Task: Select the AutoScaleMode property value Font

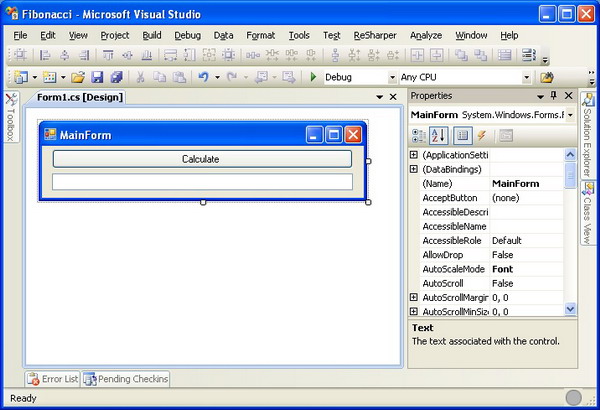Action: coord(502,269)
